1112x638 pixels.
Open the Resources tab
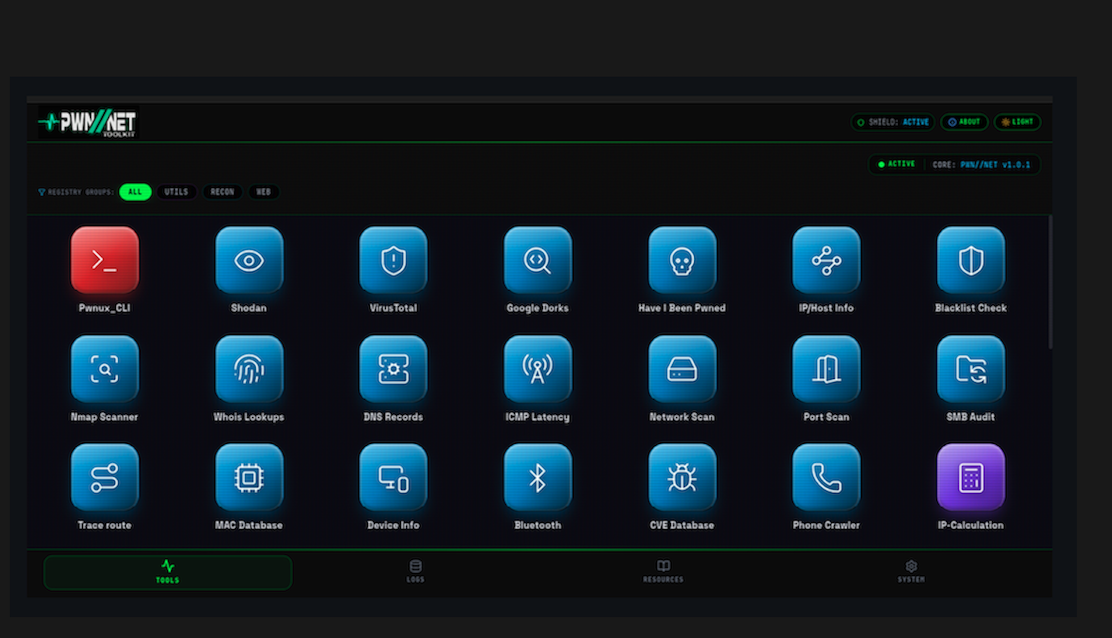point(663,572)
